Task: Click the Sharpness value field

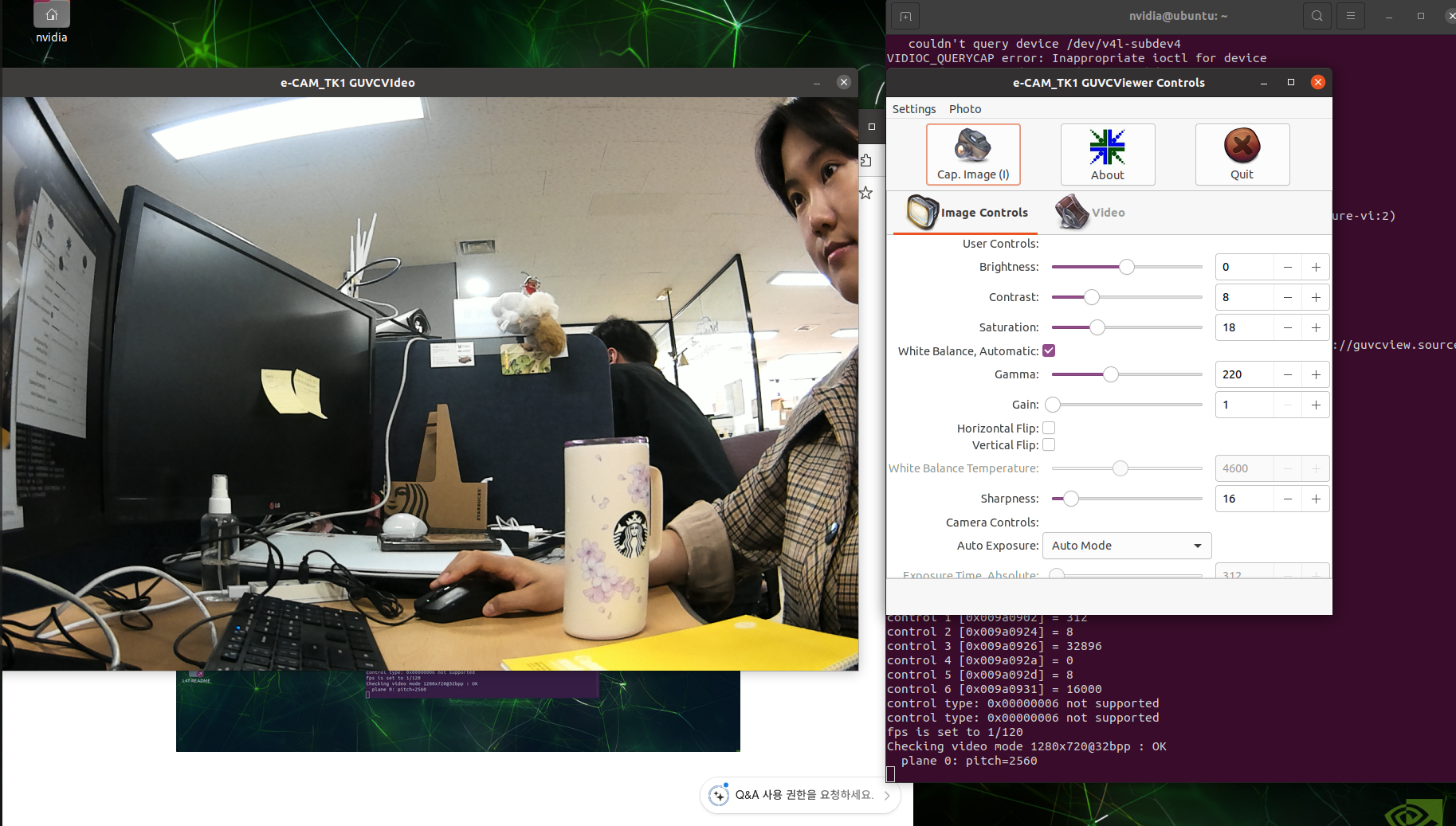Action: [x=1245, y=499]
